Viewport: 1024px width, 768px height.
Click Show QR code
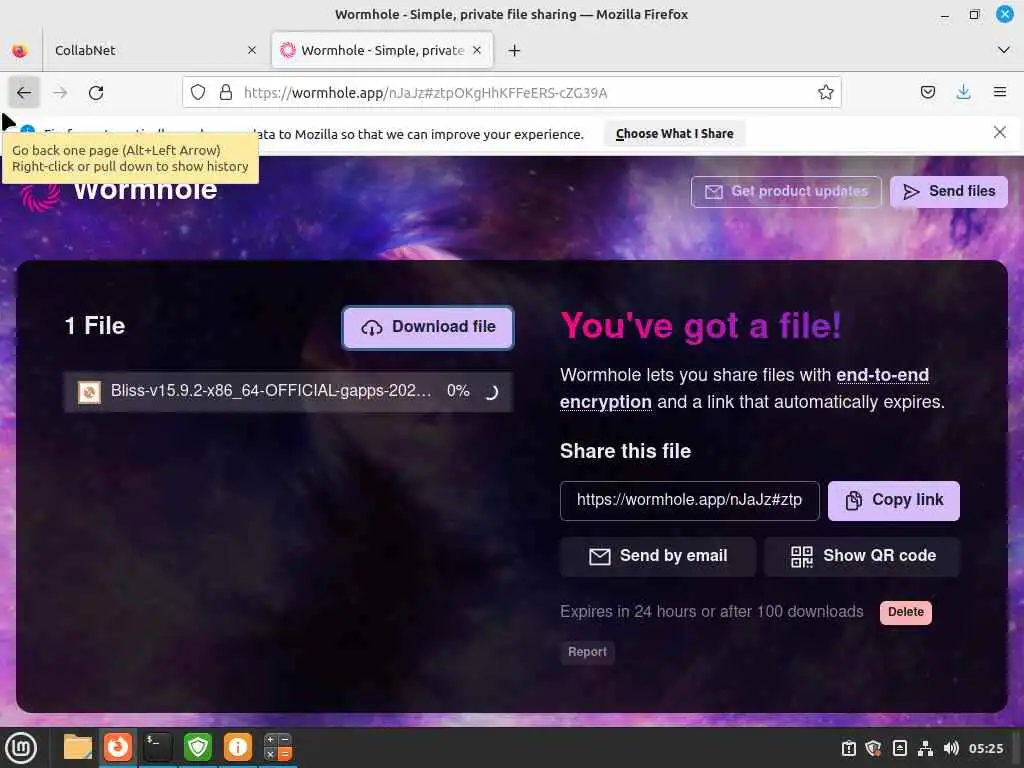click(863, 556)
